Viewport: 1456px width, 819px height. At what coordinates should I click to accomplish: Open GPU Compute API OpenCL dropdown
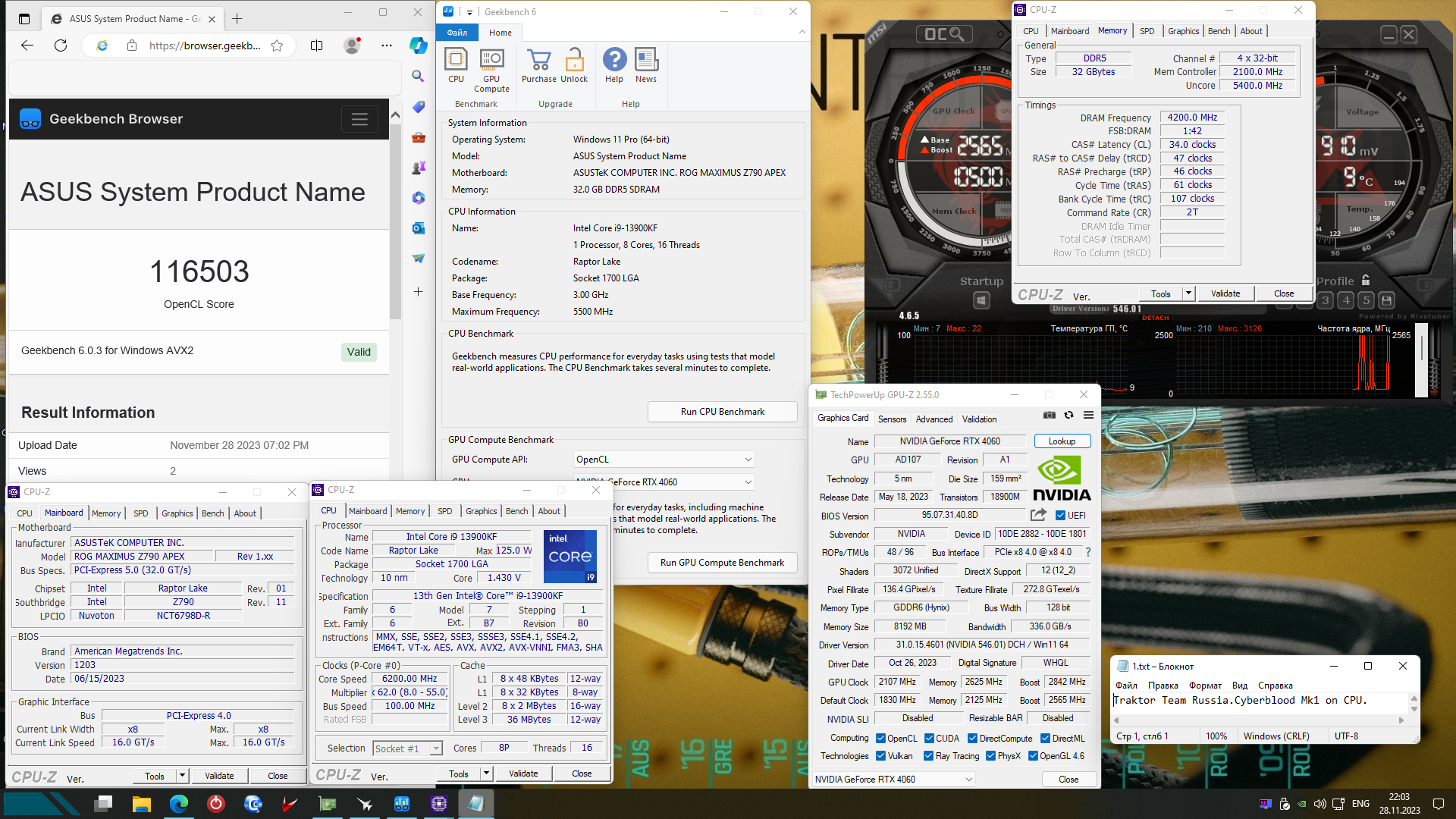coord(664,460)
